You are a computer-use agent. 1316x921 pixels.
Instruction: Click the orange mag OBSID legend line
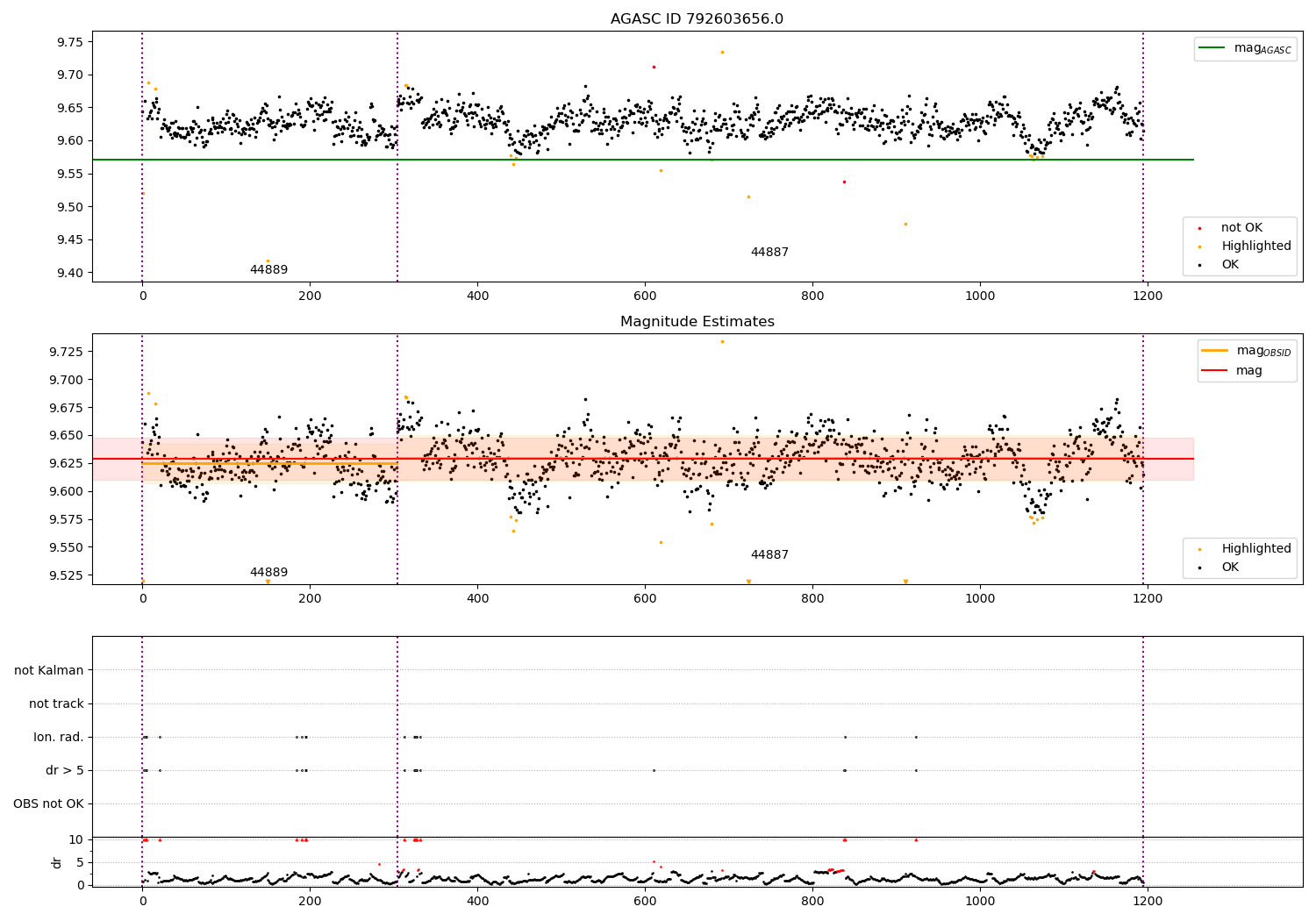1215,351
